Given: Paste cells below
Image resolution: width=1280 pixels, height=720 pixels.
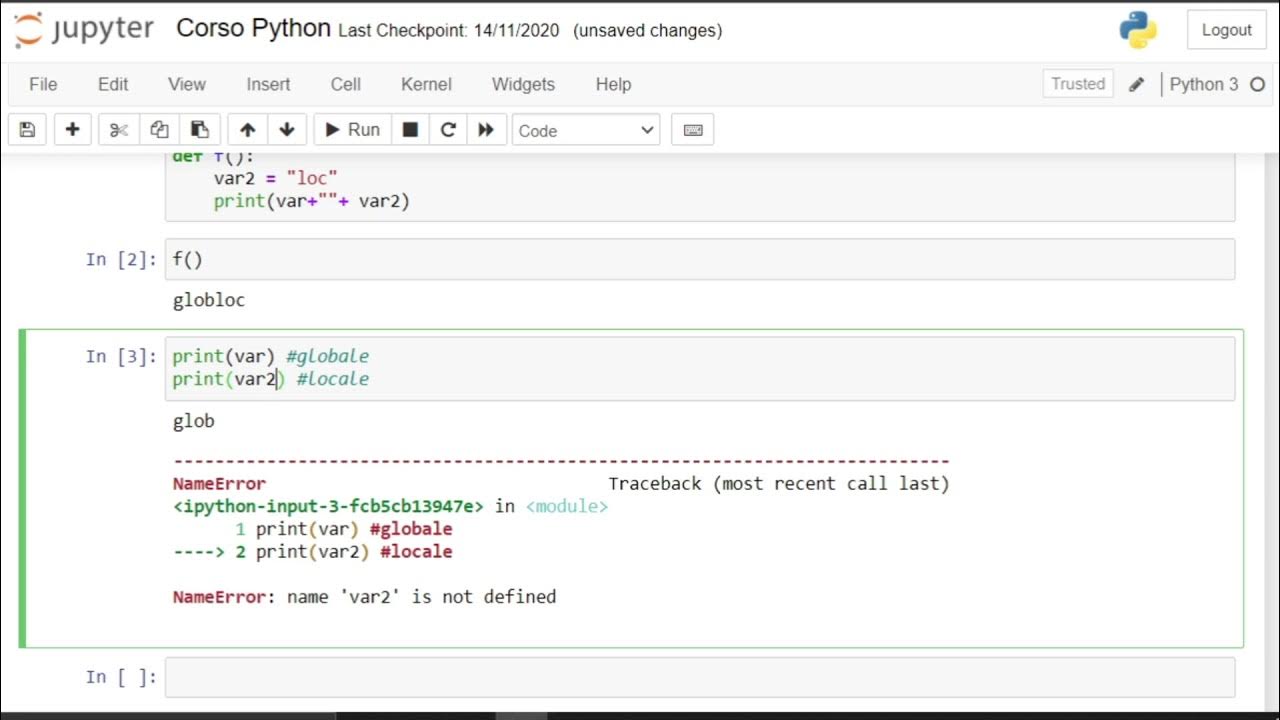Looking at the screenshot, I should 199,130.
